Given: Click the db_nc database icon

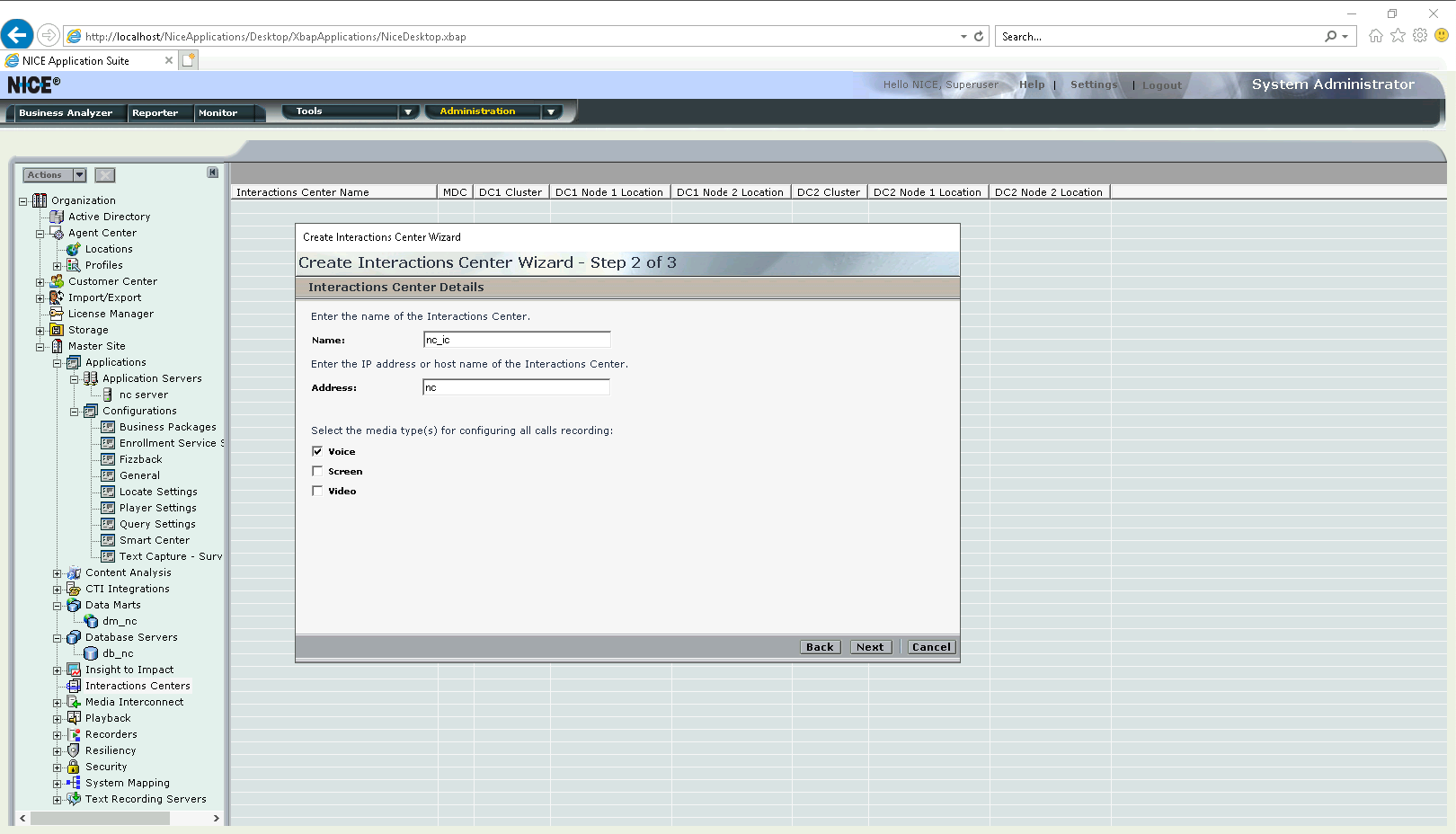Looking at the screenshot, I should 91,653.
